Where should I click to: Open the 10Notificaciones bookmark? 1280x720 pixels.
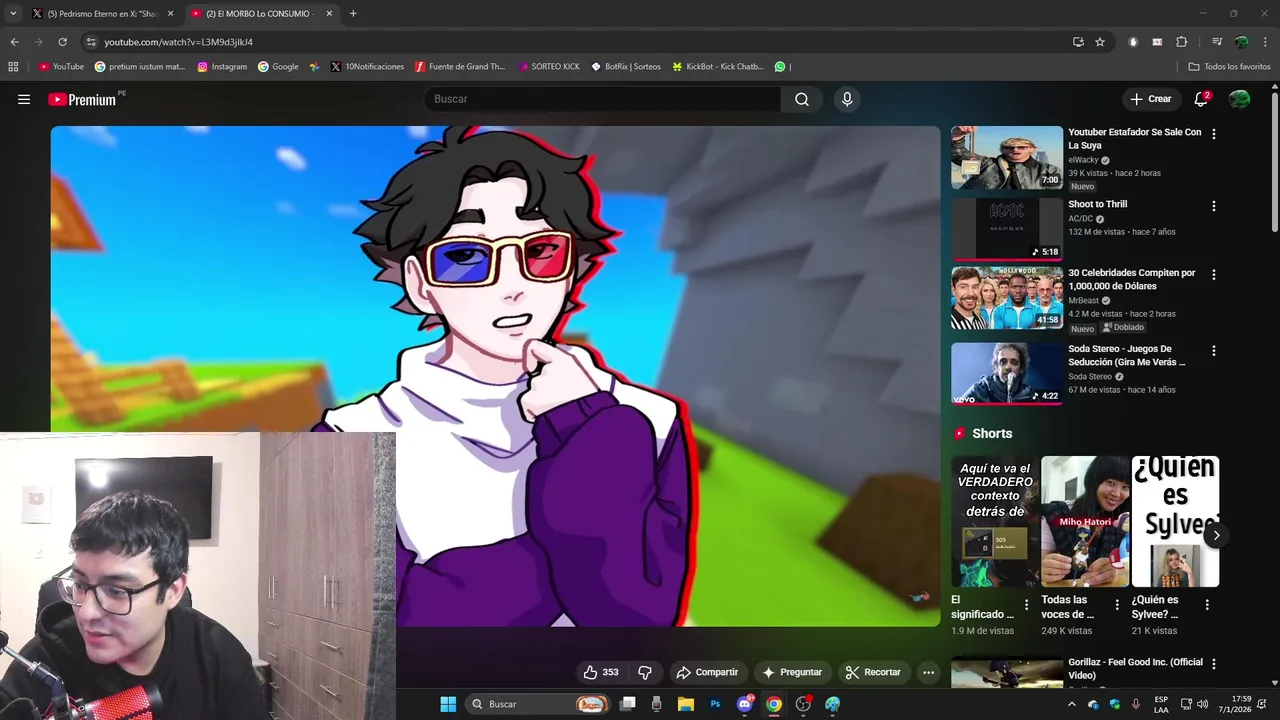pos(367,67)
